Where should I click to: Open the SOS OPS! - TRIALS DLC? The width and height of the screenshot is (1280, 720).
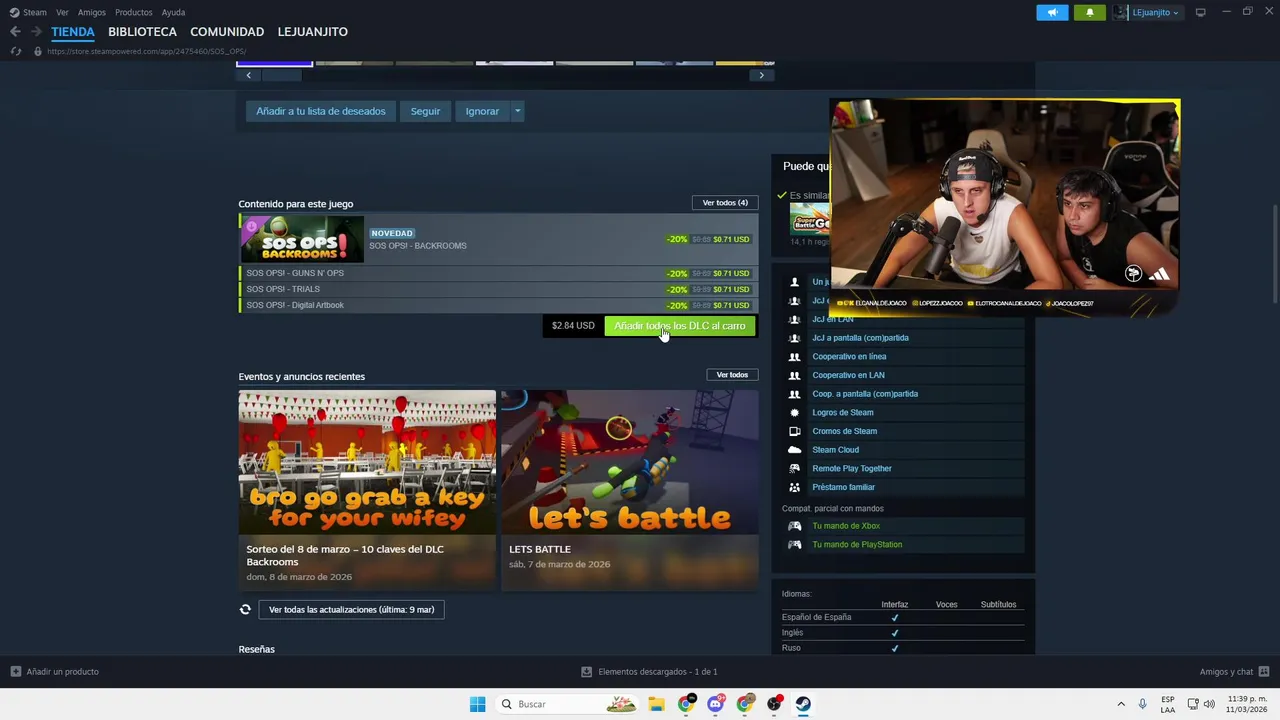coord(498,289)
